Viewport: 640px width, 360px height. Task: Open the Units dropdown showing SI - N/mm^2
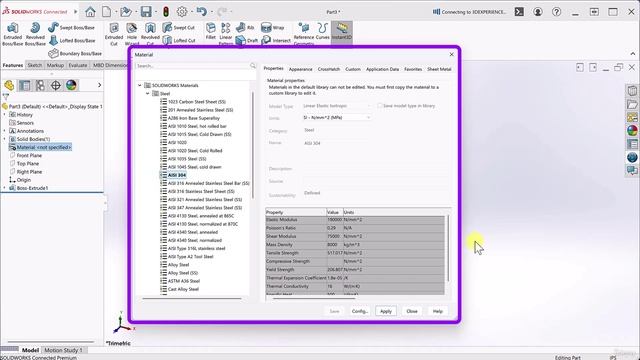(337, 118)
